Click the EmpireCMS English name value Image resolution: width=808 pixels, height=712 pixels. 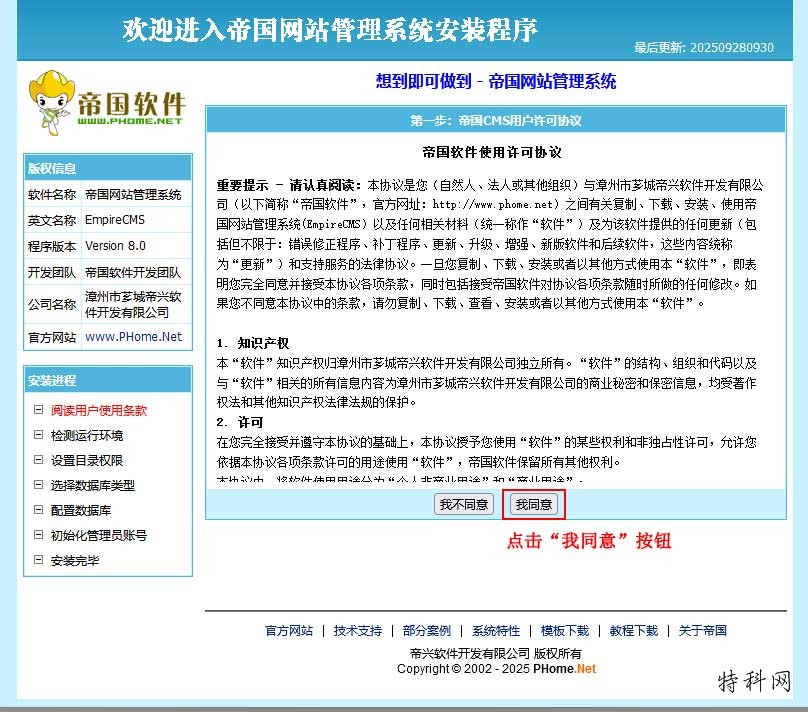point(115,220)
